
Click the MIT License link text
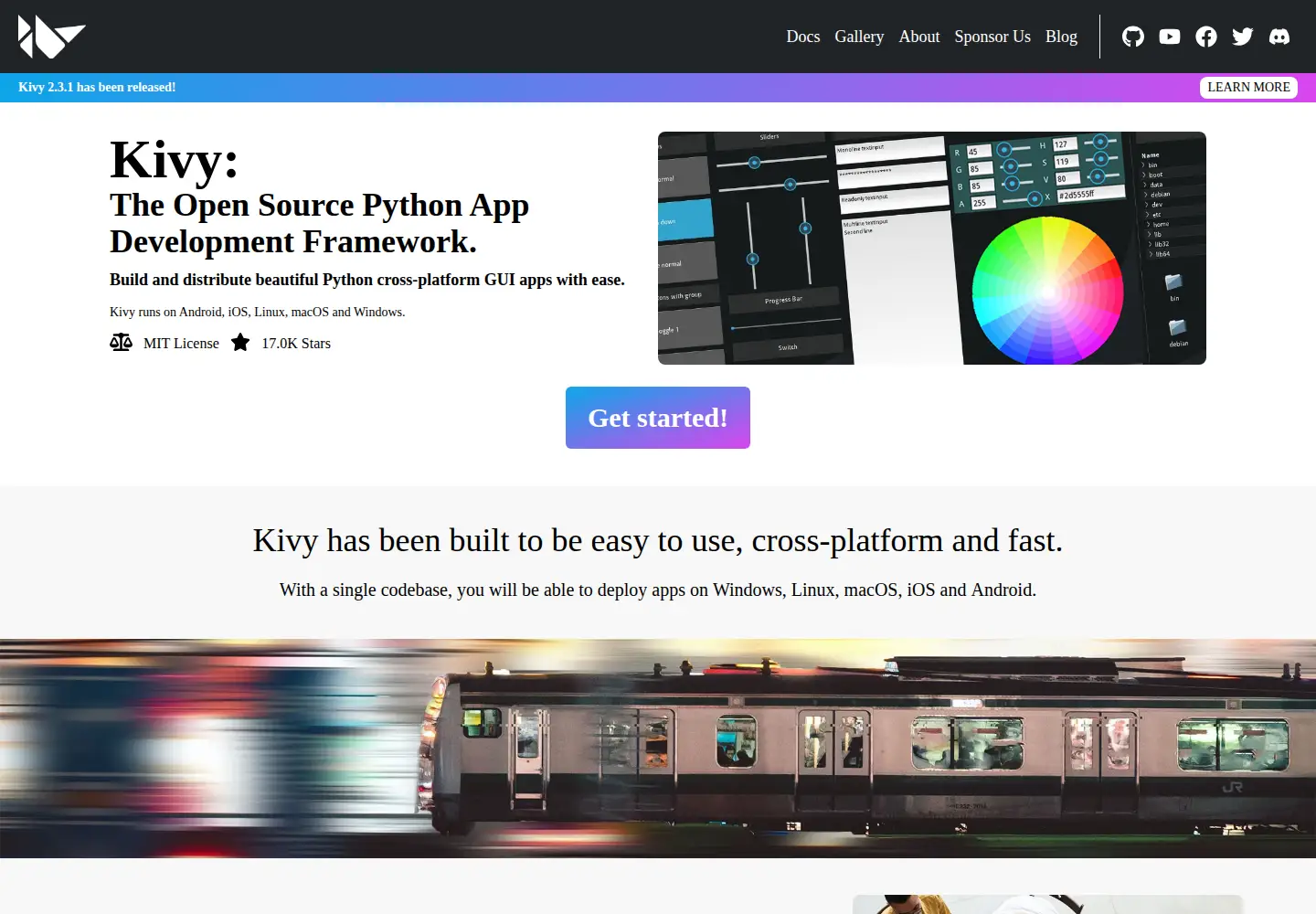[x=181, y=344]
